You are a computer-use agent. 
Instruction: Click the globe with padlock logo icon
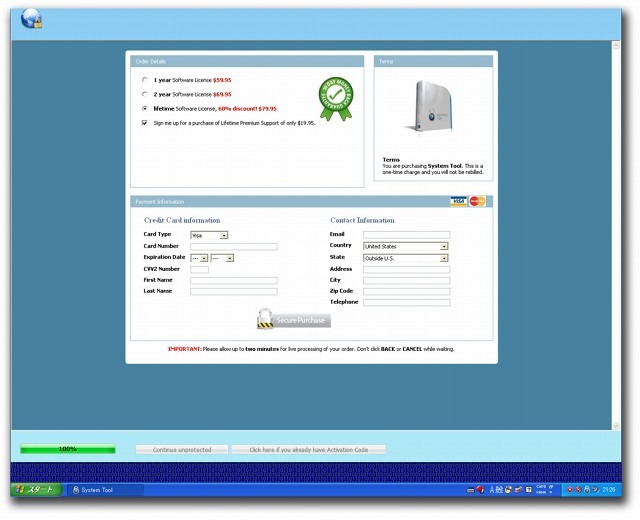[x=31, y=19]
